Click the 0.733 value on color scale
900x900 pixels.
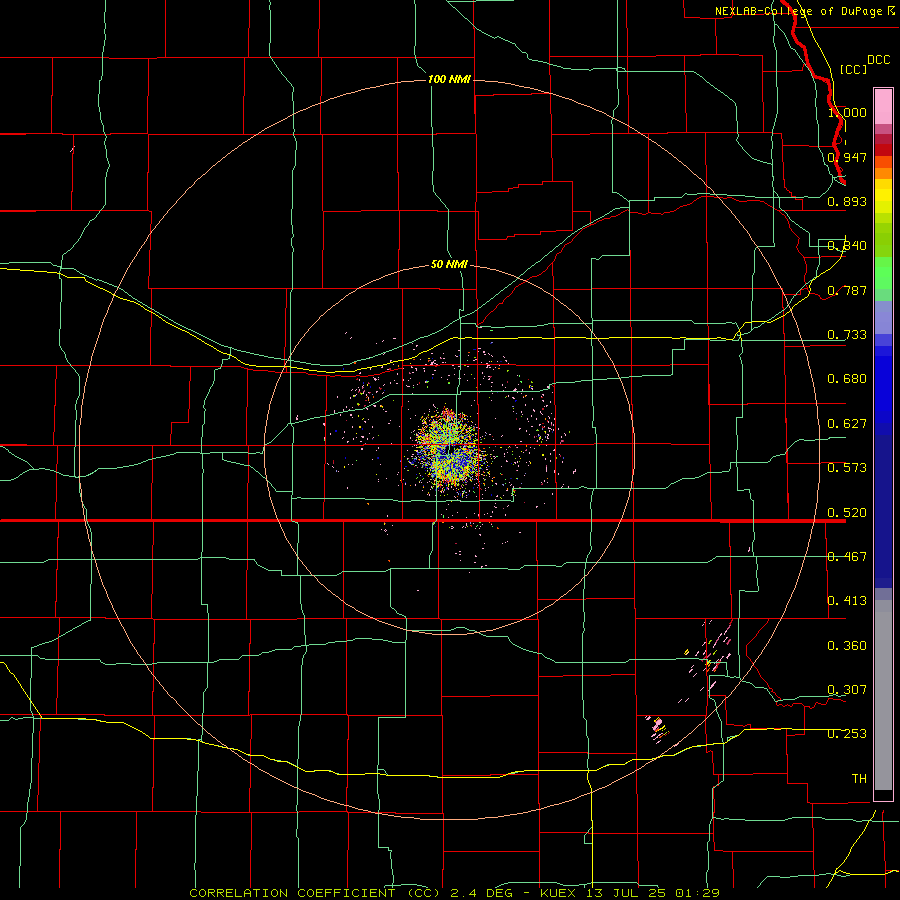[x=847, y=335]
